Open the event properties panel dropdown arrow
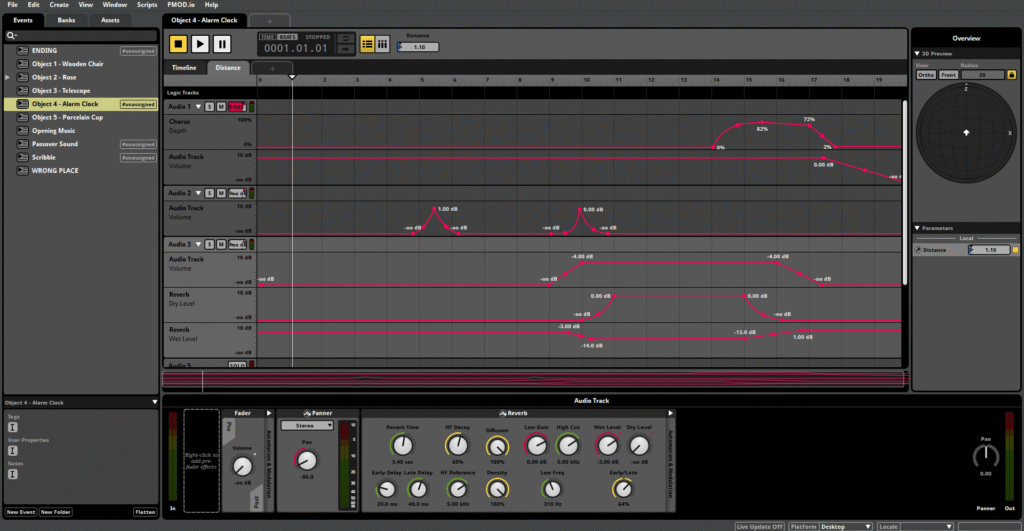This screenshot has width=1024, height=531. tap(155, 402)
